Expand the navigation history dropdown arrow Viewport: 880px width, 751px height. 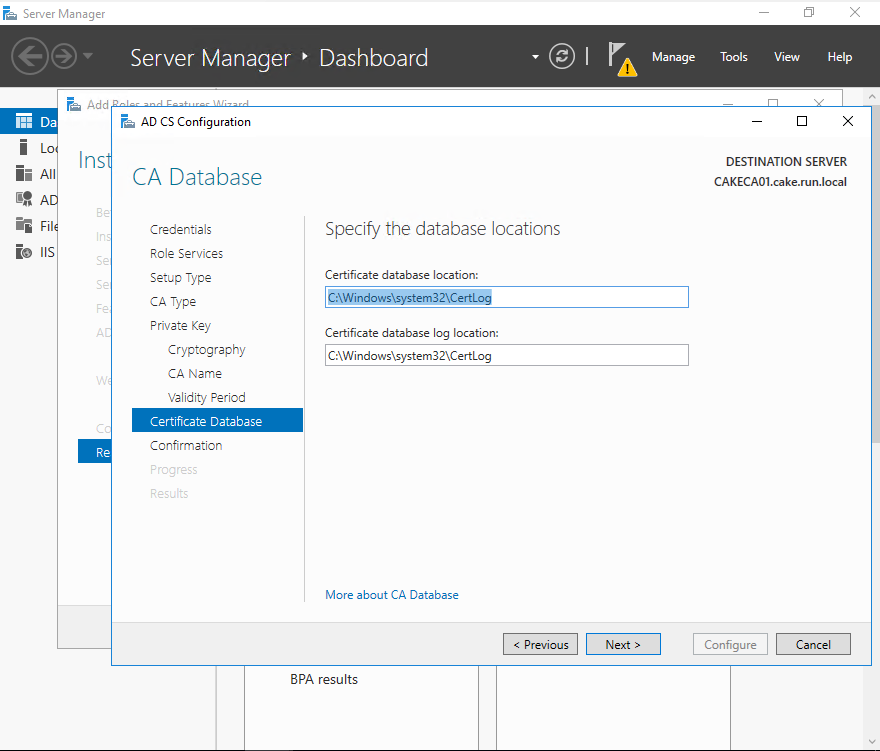tap(88, 56)
